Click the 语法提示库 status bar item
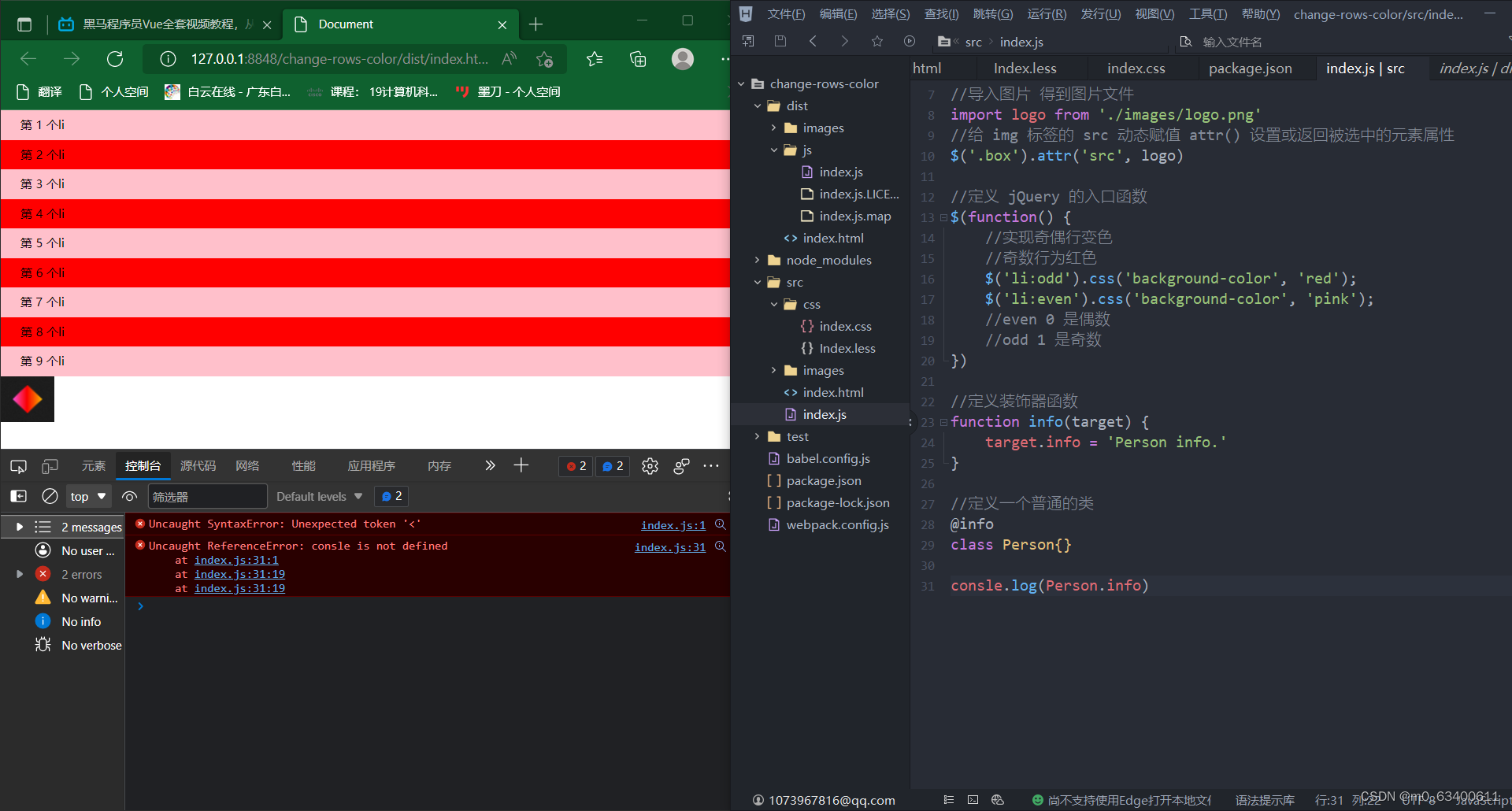 (x=1265, y=800)
